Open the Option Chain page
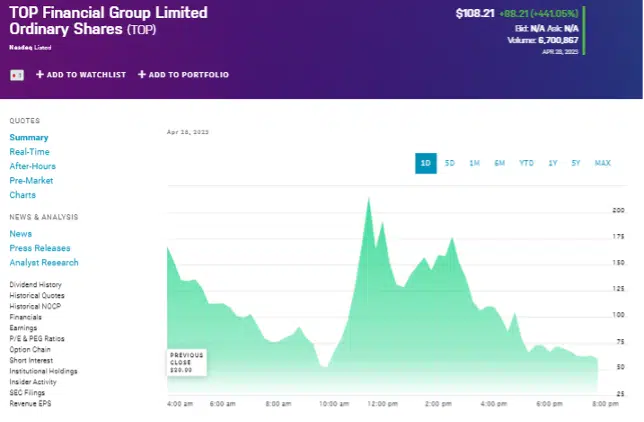This screenshot has height=422, width=644. tap(30, 349)
